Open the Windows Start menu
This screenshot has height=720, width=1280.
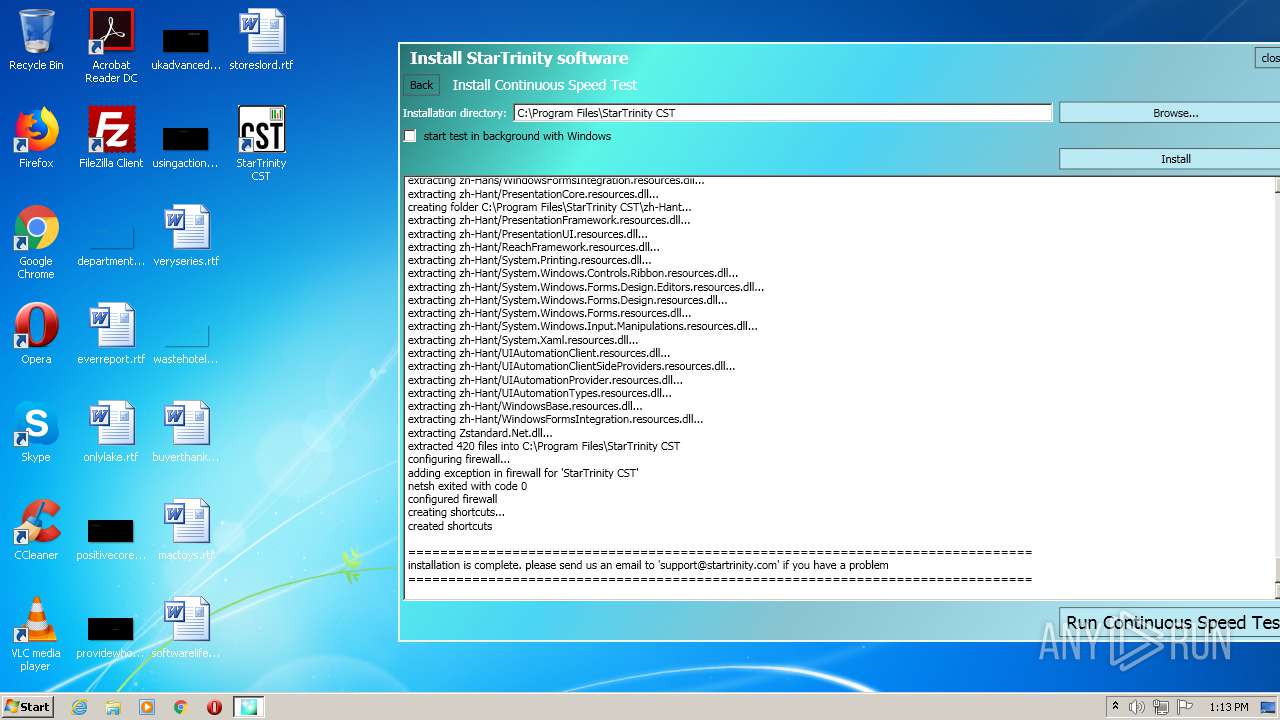[x=27, y=707]
